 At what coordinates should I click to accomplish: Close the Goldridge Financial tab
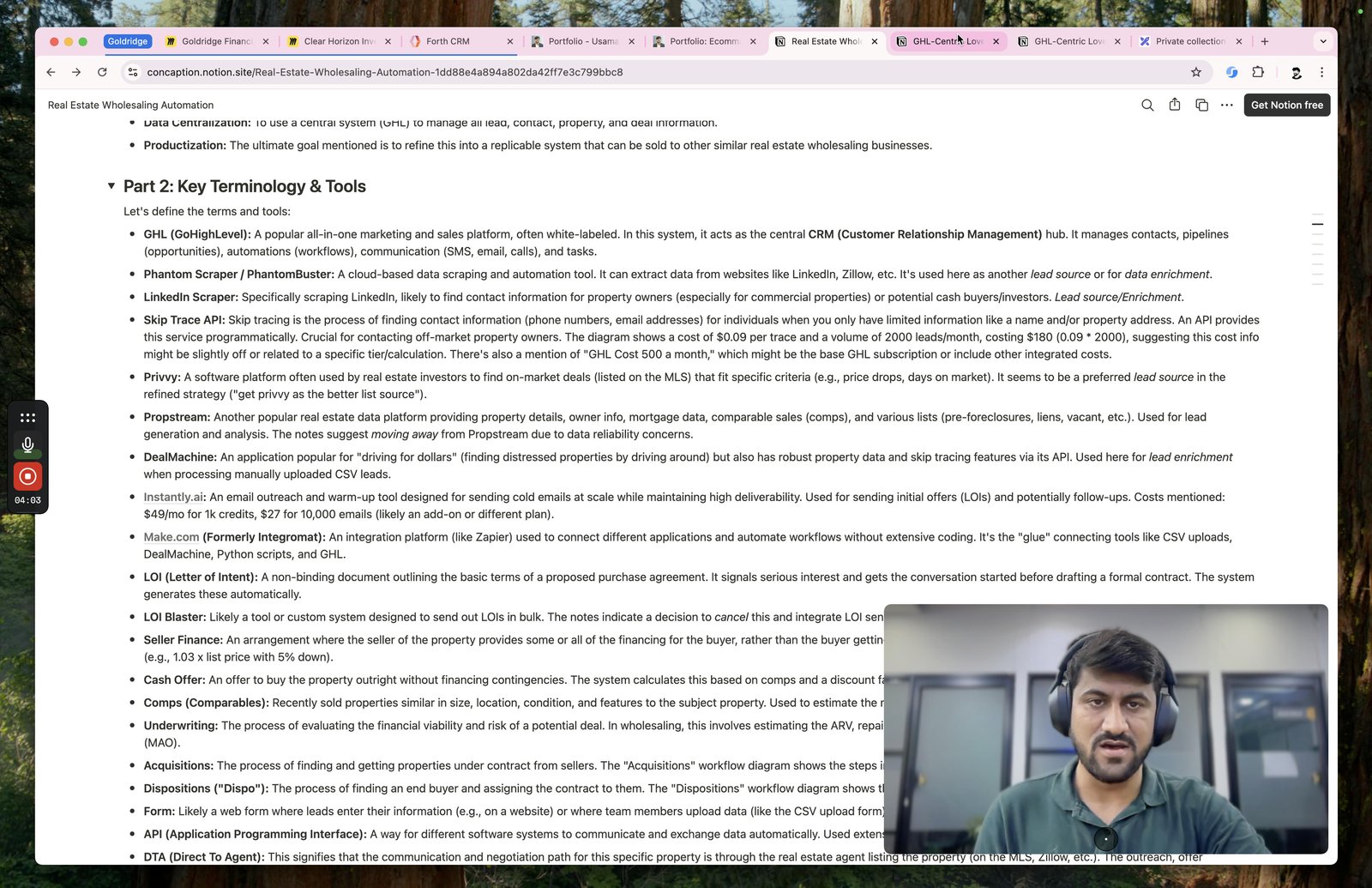point(266,41)
